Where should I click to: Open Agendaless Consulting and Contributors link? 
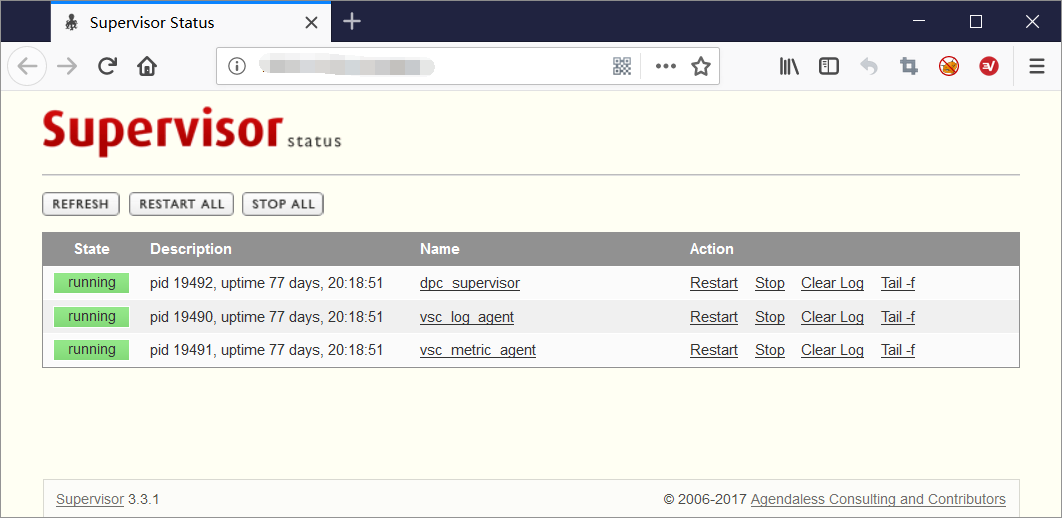point(878,500)
